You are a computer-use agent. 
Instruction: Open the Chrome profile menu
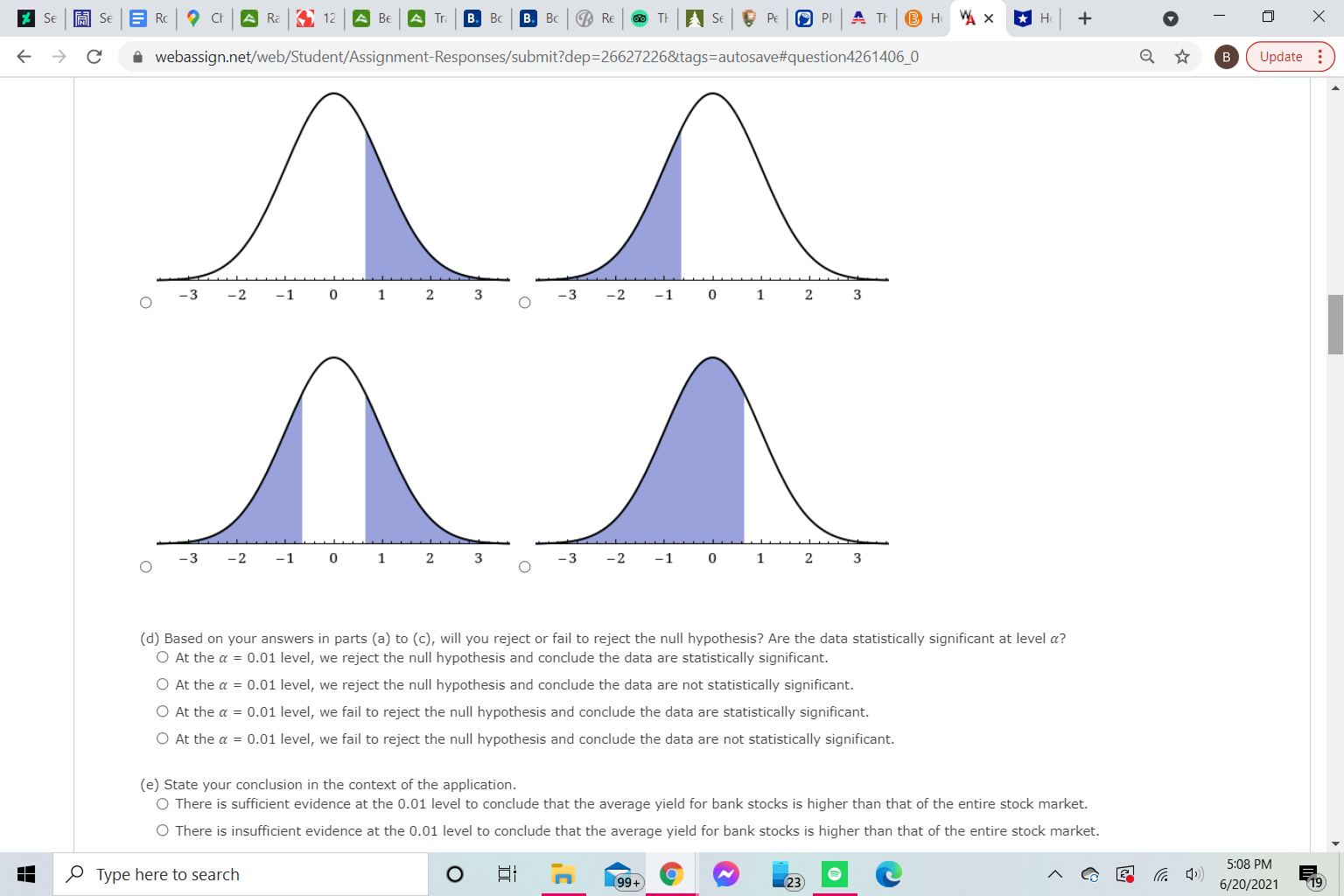click(1226, 56)
